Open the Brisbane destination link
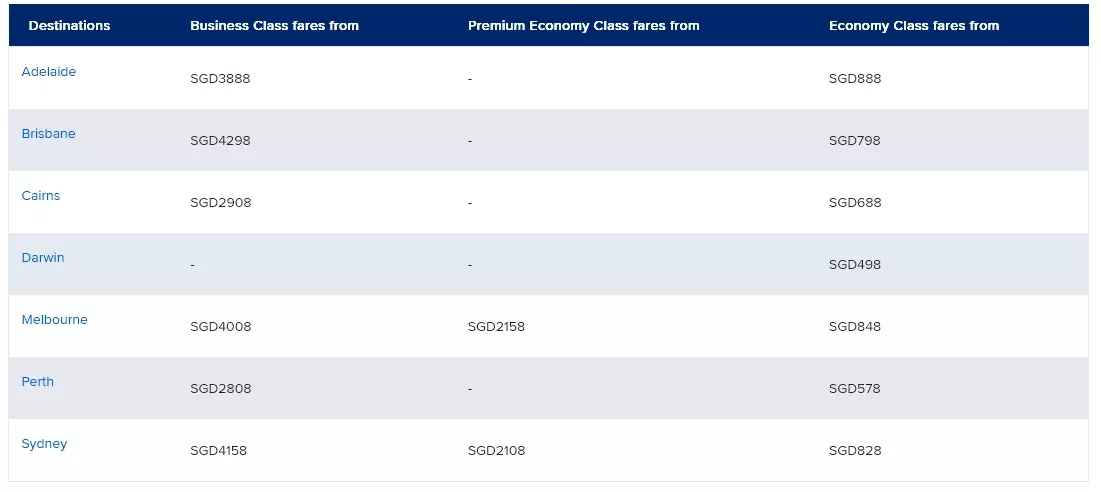 click(x=48, y=133)
